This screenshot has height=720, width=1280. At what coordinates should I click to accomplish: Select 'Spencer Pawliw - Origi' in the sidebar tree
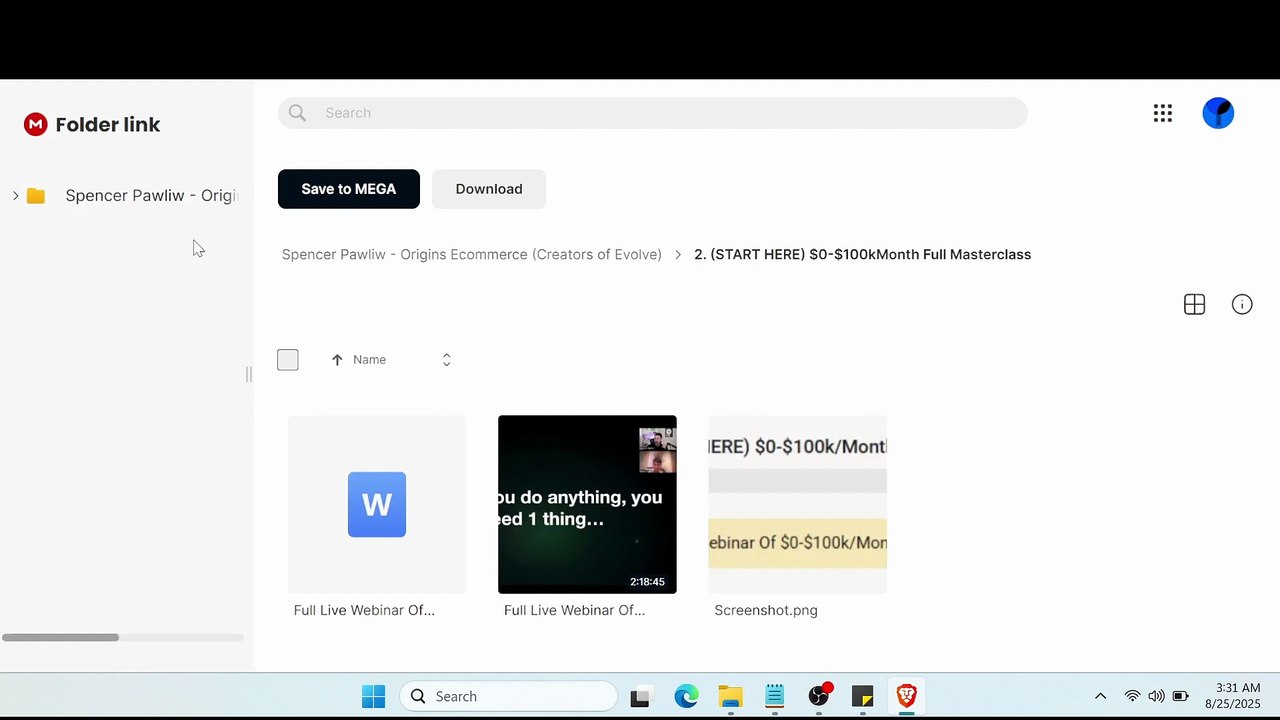150,195
